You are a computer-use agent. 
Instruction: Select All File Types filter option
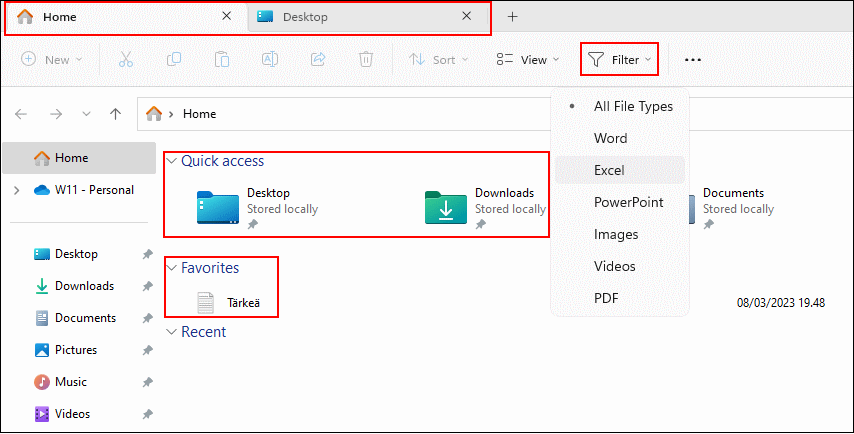(x=620, y=107)
